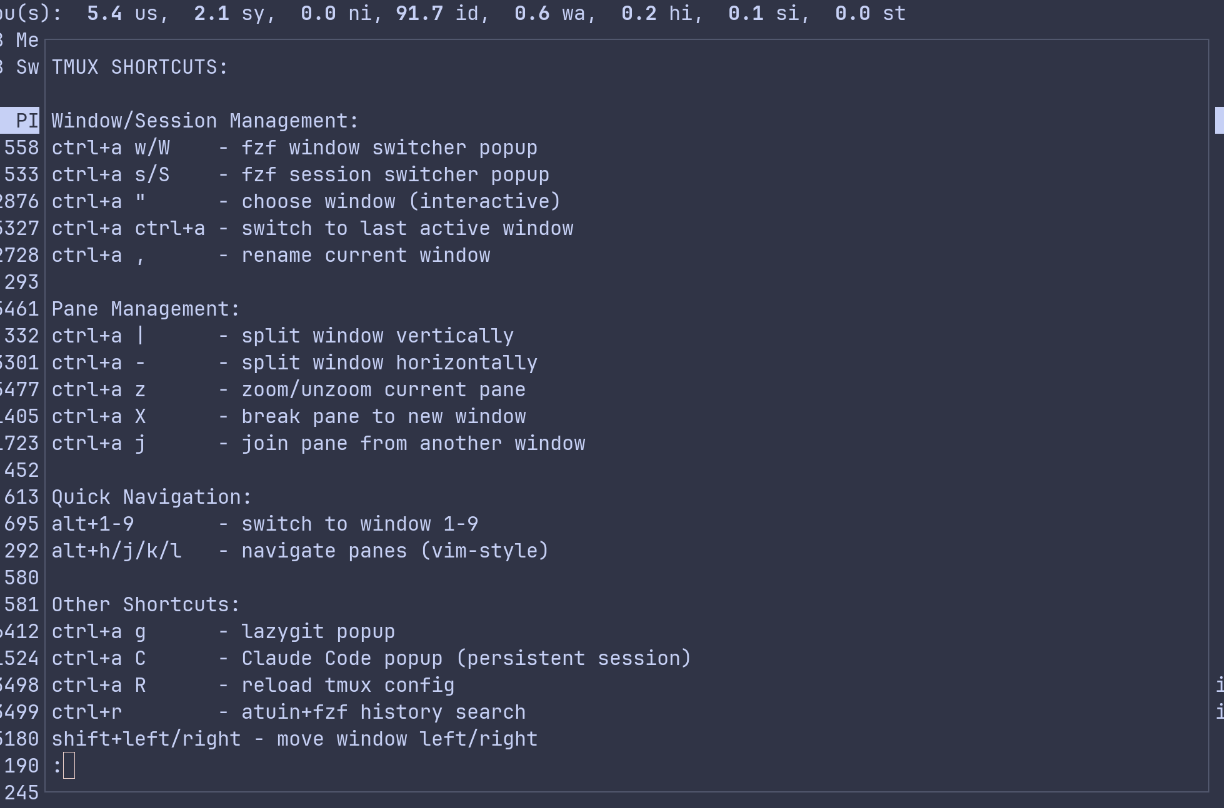Click the split window horizontally line

click(294, 363)
